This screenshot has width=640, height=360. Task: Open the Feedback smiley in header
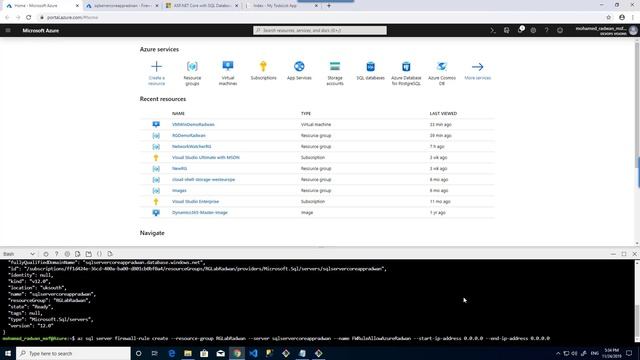point(560,30)
